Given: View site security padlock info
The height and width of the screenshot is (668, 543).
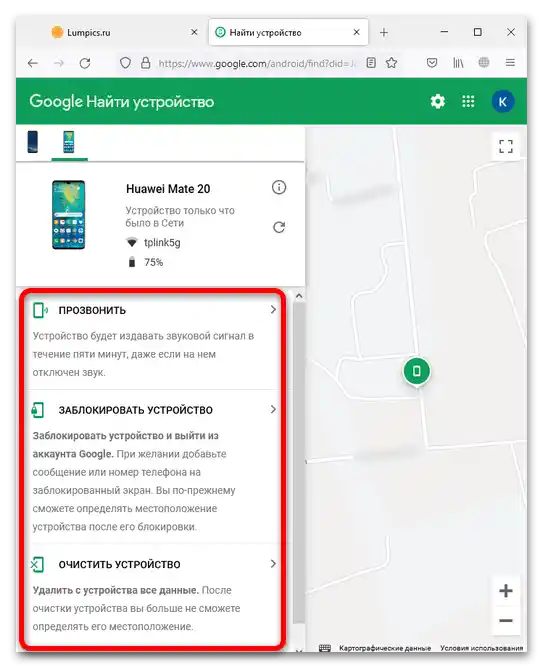Looking at the screenshot, I should [146, 63].
